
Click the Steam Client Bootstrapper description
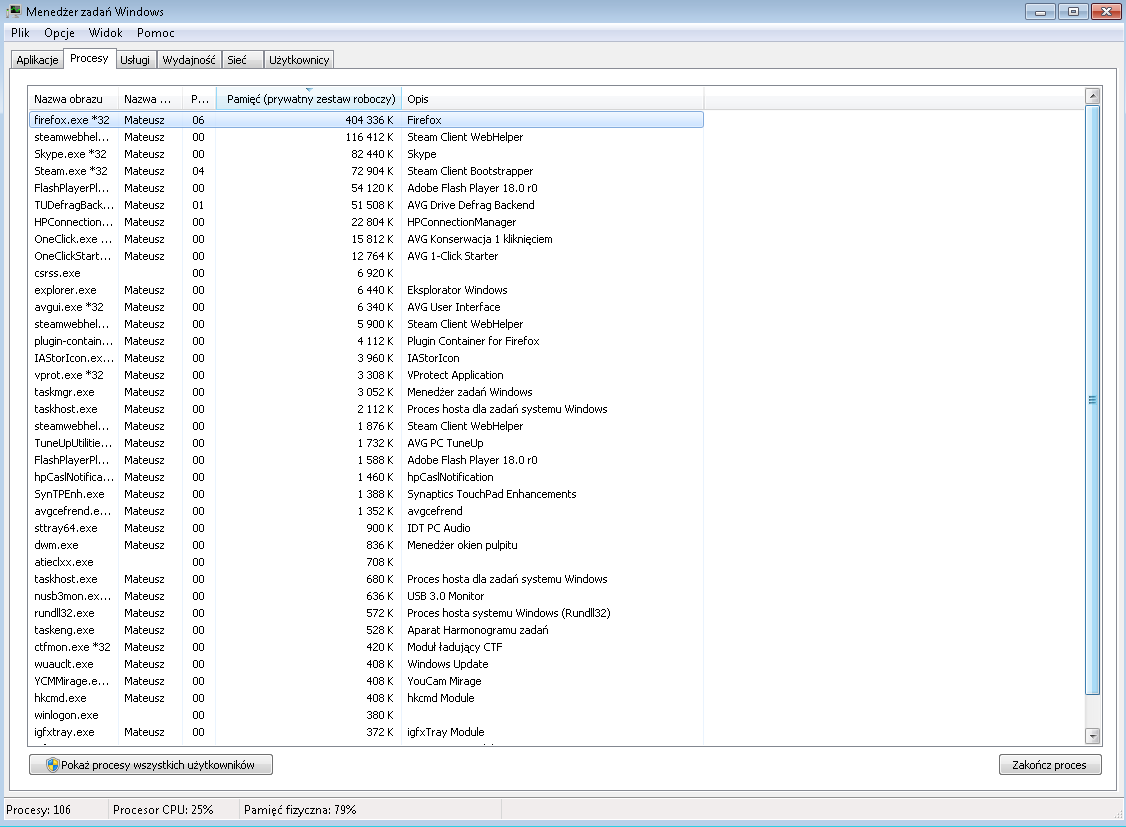point(470,171)
